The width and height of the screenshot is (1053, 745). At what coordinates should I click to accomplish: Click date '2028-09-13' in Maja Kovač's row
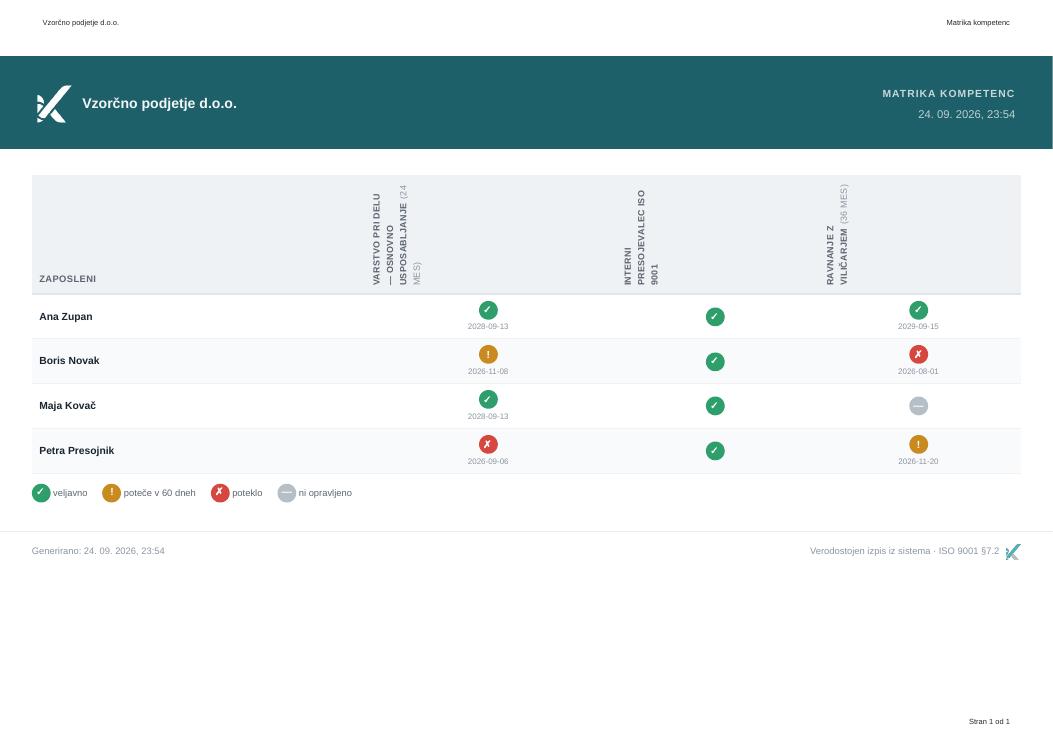point(488,417)
